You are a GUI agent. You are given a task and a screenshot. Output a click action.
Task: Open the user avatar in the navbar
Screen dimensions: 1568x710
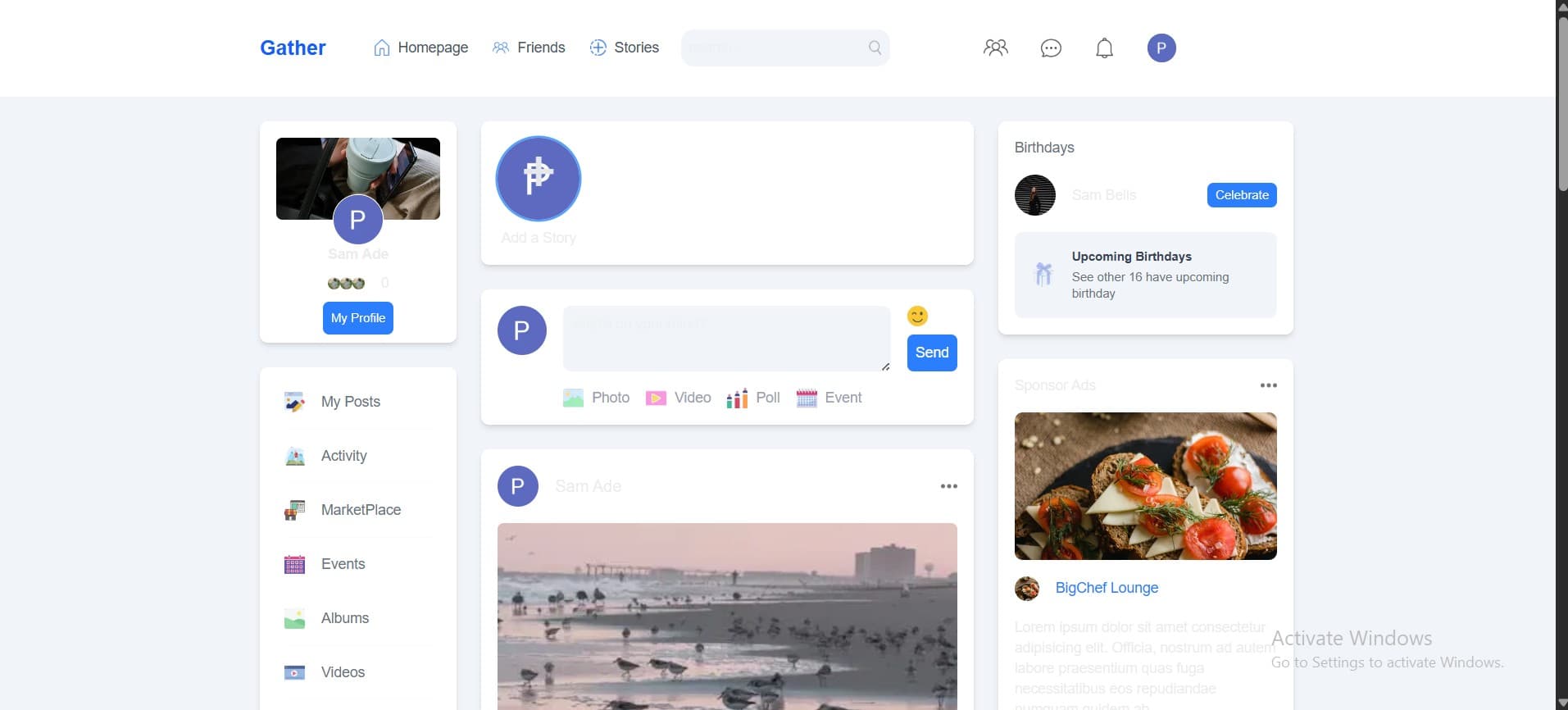point(1161,48)
